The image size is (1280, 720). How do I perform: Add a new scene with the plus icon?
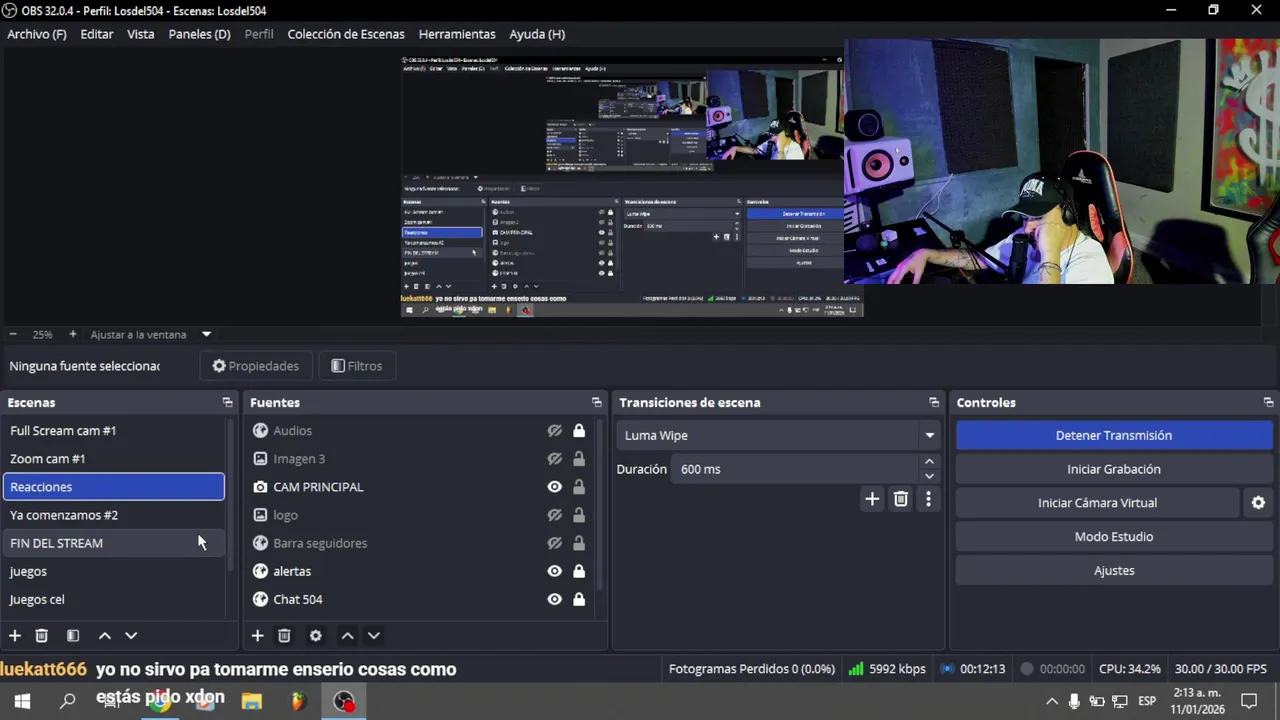[15, 636]
